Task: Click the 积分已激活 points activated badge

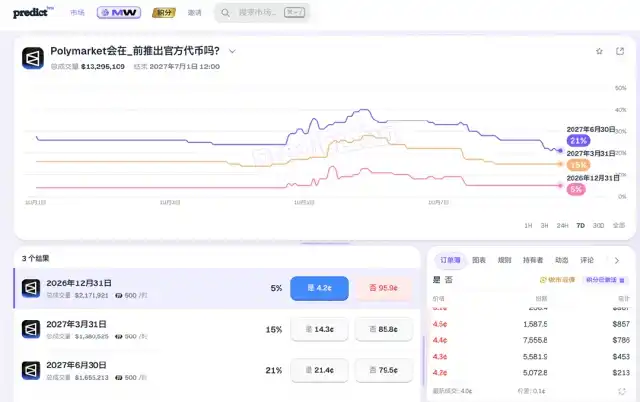Action: pos(605,280)
